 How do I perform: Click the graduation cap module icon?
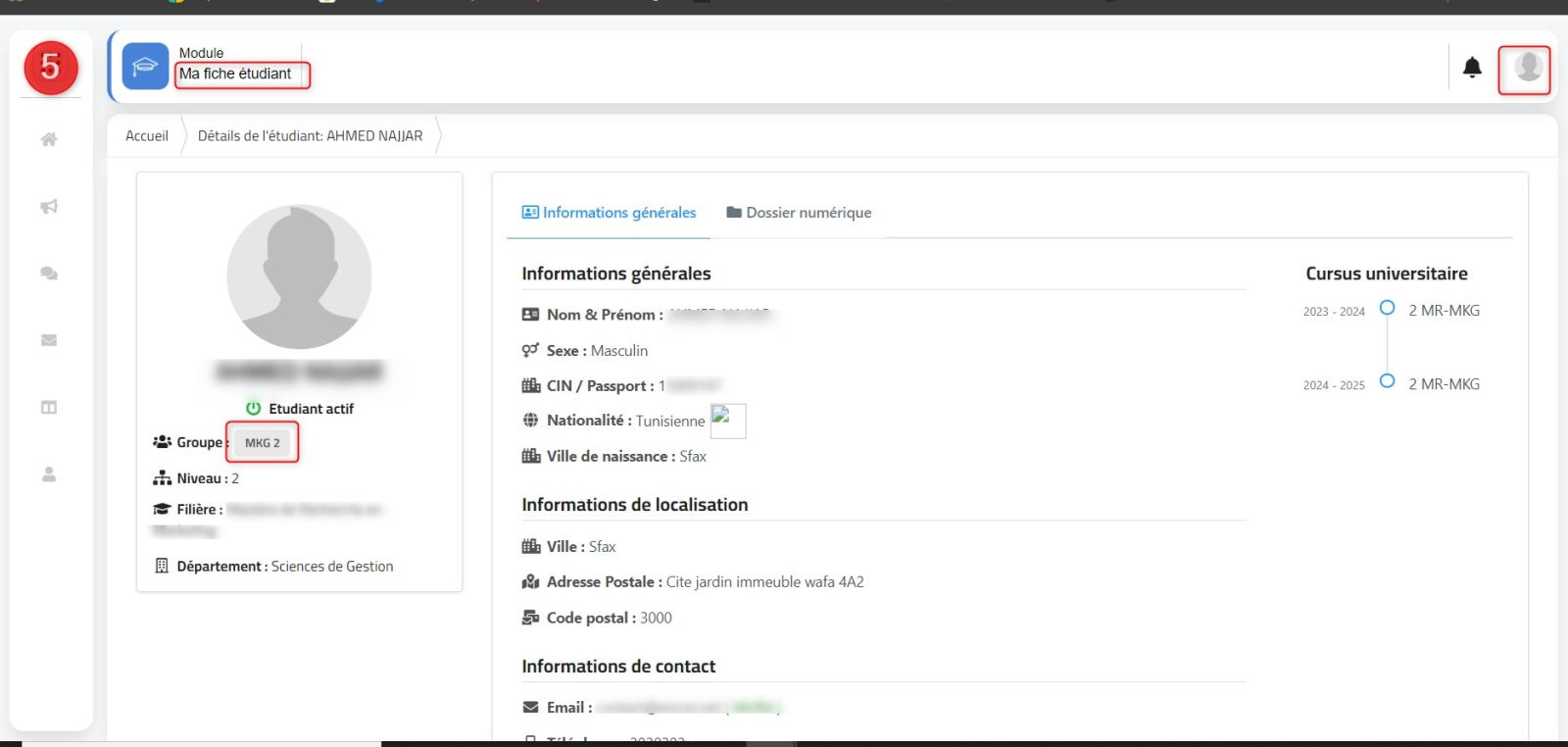[145, 67]
